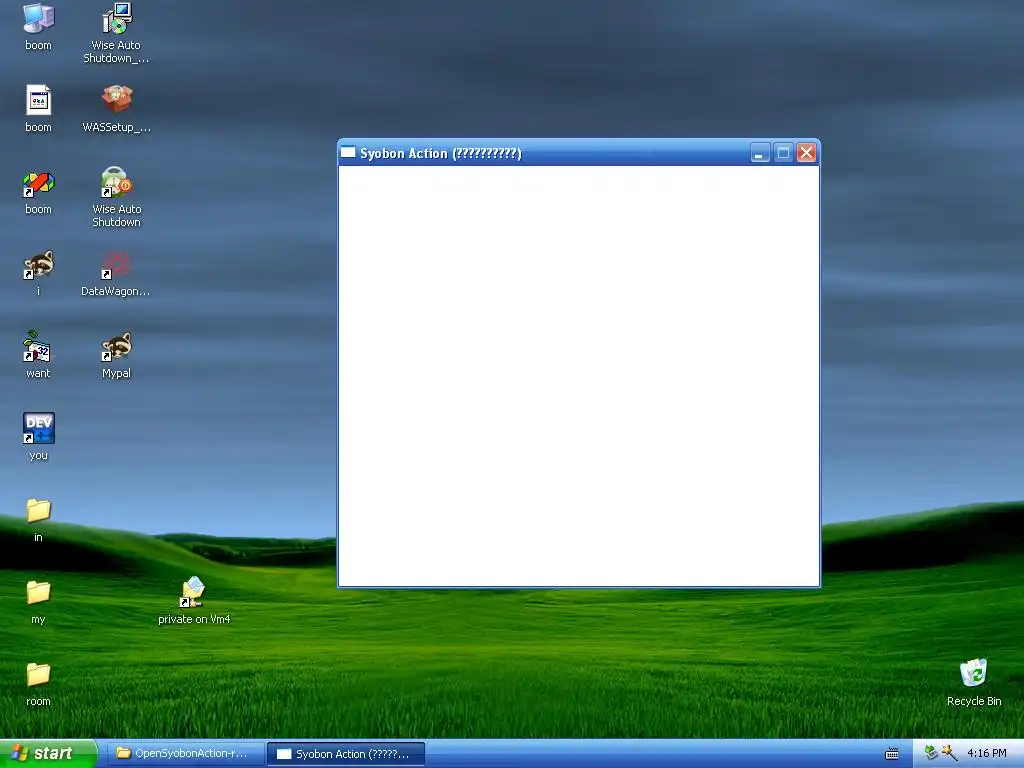The width and height of the screenshot is (1024, 768).
Task: Click the Syobon Action taskbar button
Action: point(346,754)
